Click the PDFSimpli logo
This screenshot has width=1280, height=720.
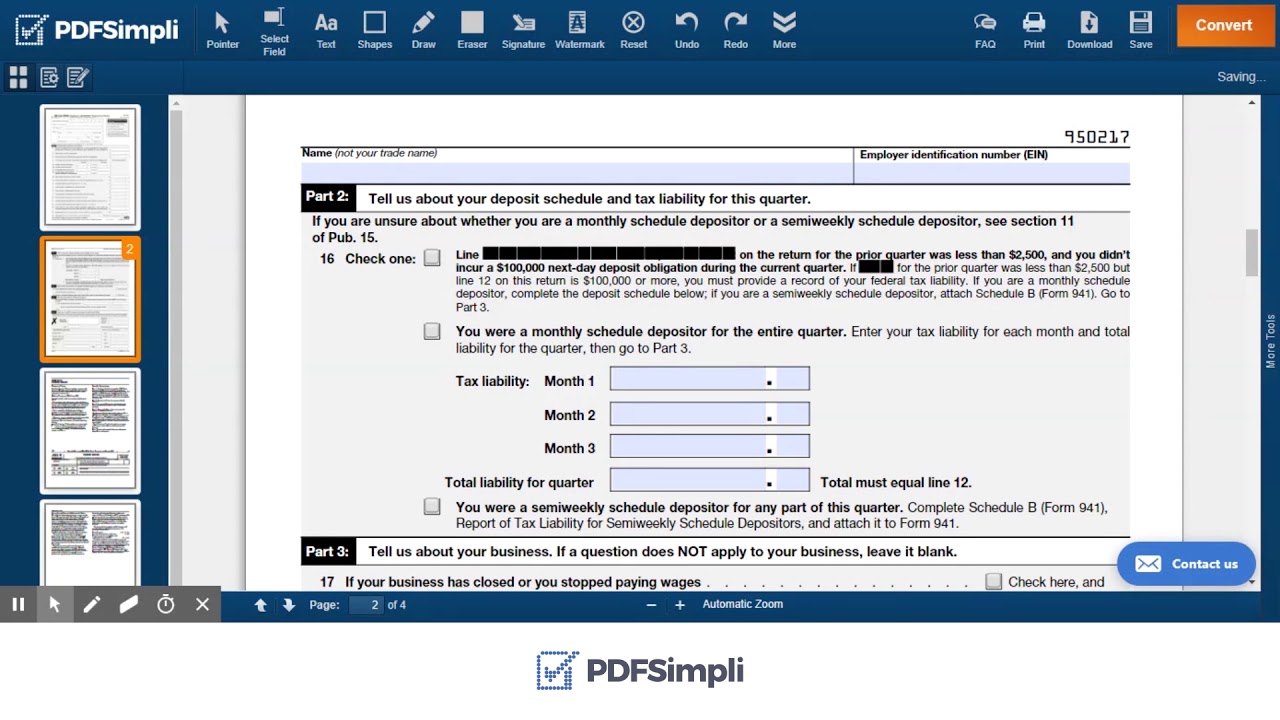[97, 30]
